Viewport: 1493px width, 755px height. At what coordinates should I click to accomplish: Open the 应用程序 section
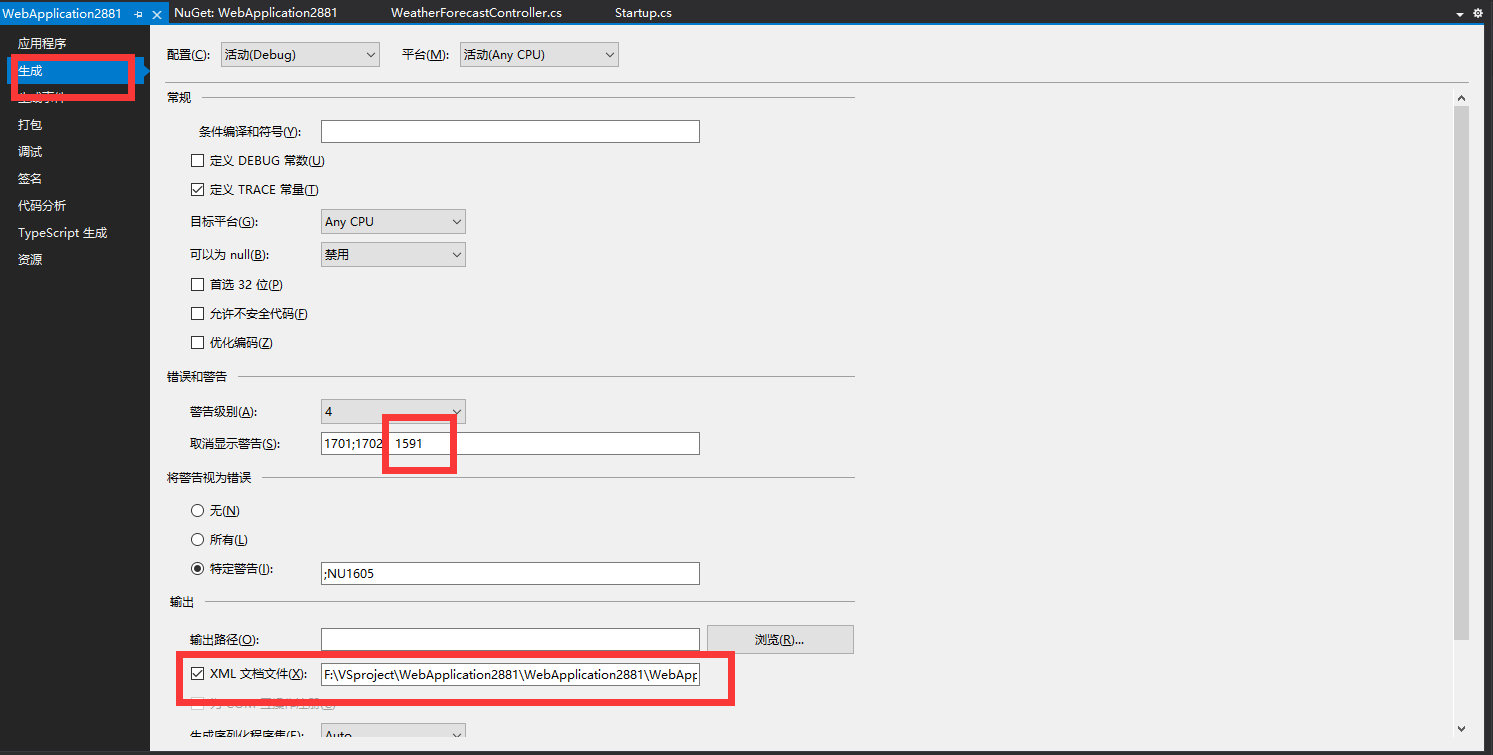tap(42, 44)
